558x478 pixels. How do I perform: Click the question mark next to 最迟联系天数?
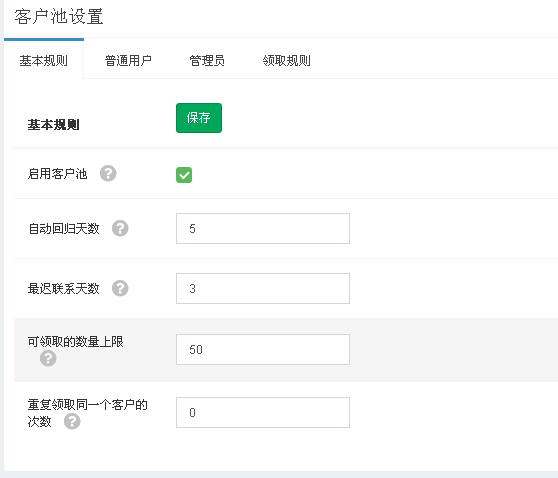[x=120, y=288]
